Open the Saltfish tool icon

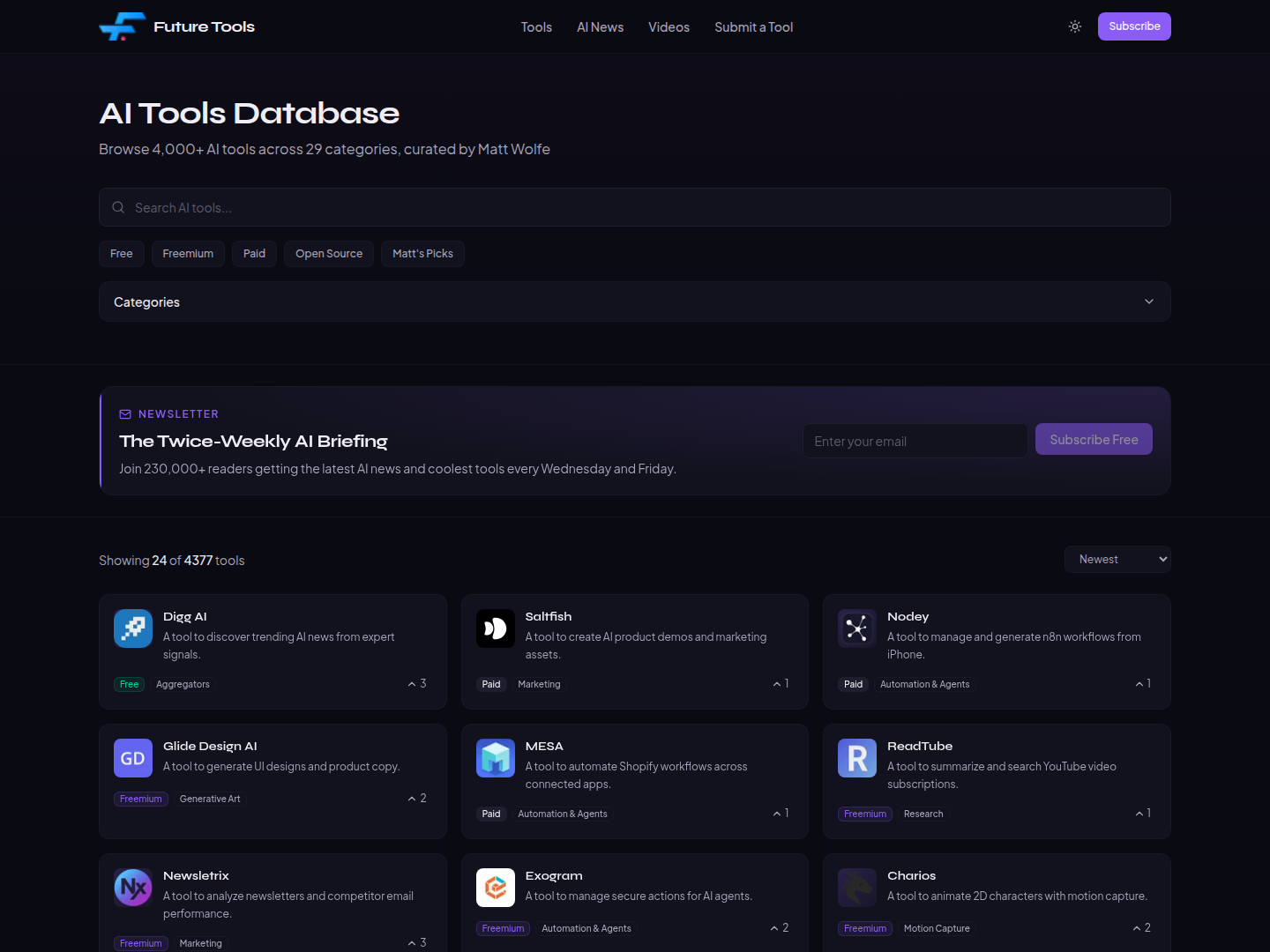click(x=496, y=628)
